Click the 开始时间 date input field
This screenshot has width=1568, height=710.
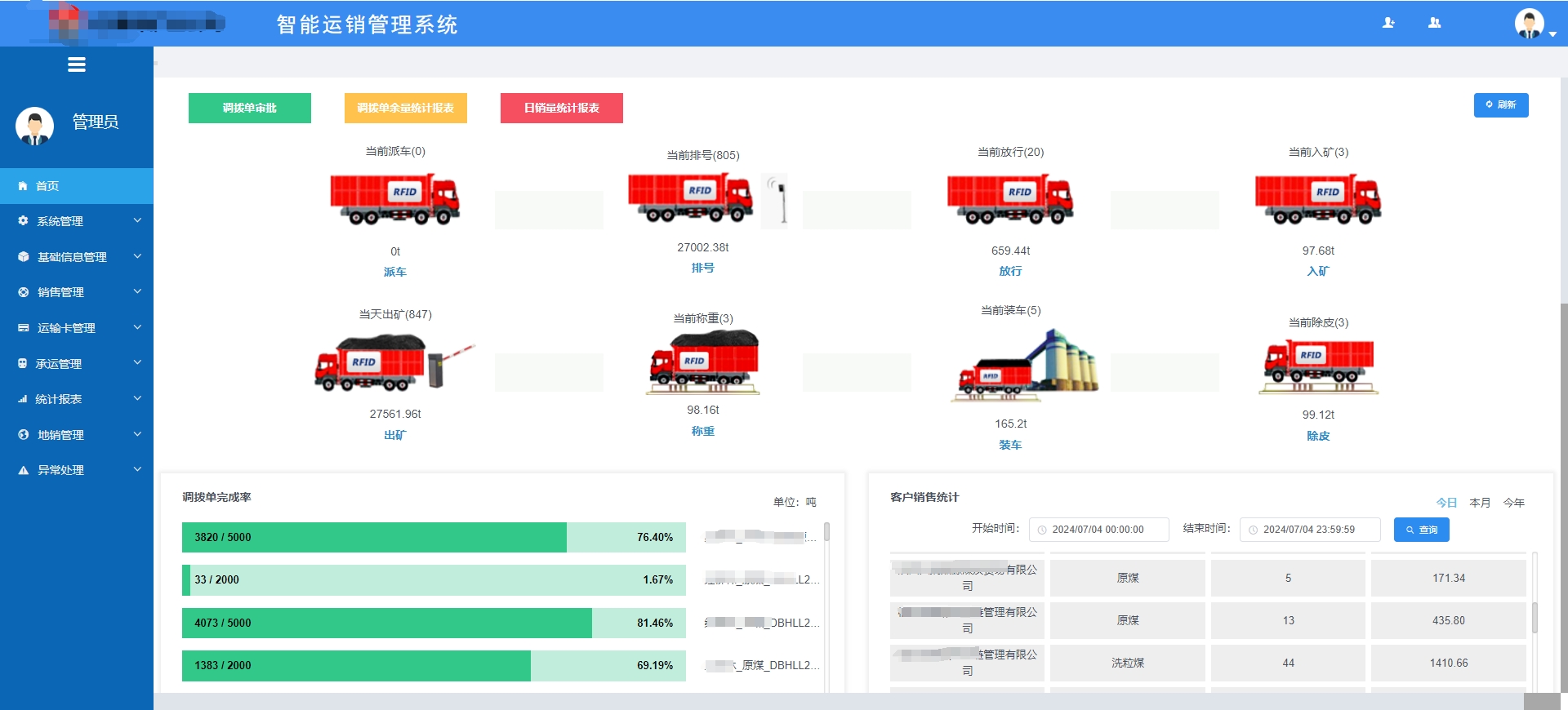click(x=1099, y=530)
